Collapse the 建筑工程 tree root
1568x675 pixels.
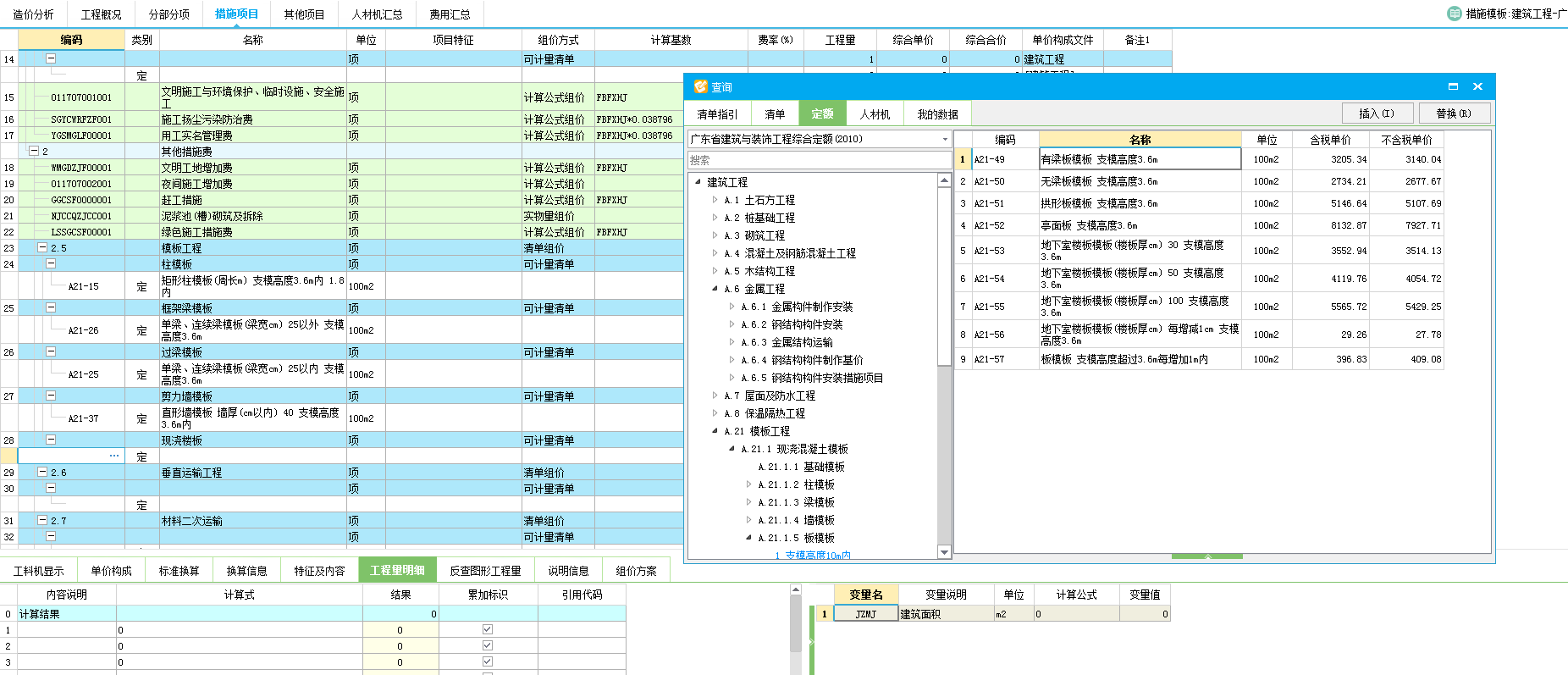[698, 182]
